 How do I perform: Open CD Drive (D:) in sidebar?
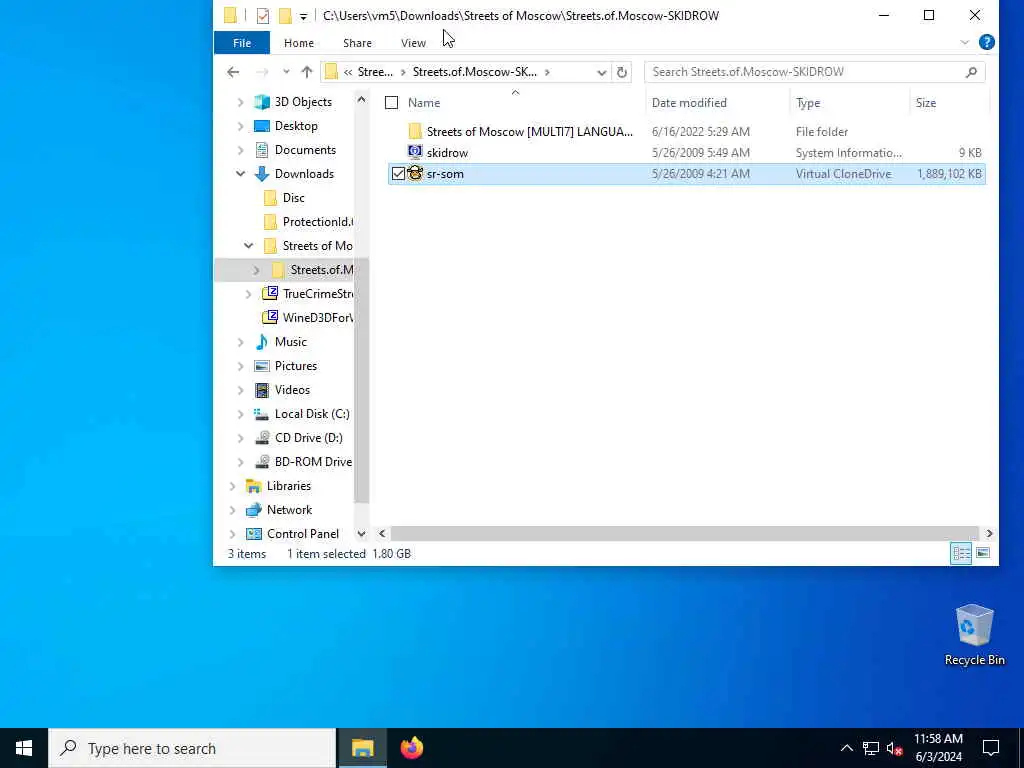click(x=308, y=438)
